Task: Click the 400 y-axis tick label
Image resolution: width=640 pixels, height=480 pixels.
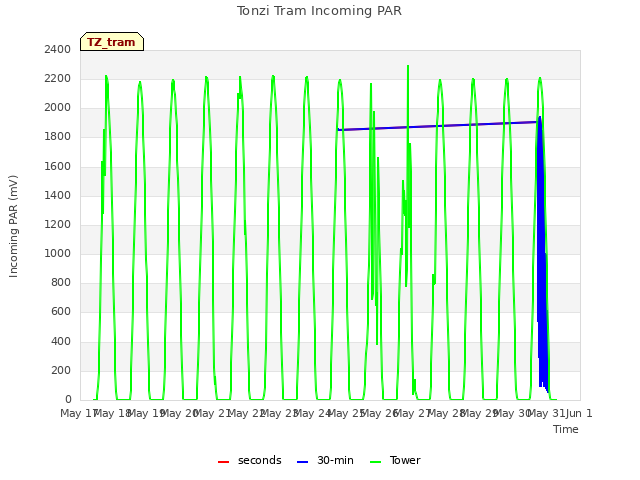Action: pos(61,341)
